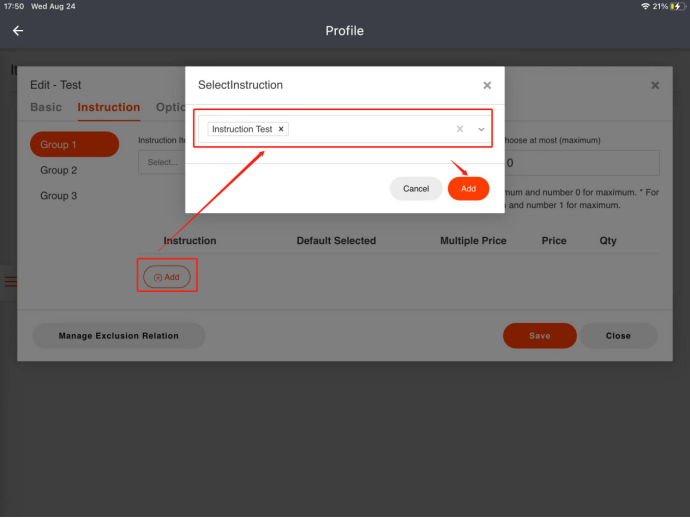Clear all selections in instruction field
This screenshot has width=690, height=518.
point(460,129)
